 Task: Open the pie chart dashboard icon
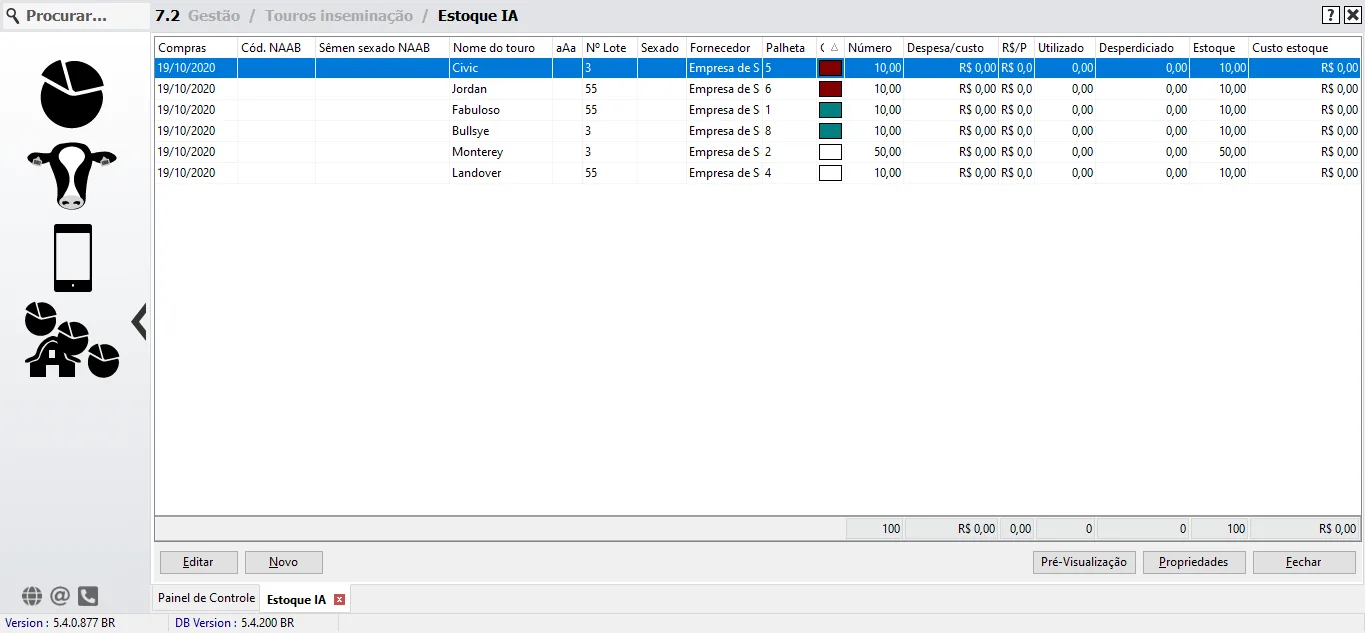click(x=72, y=94)
